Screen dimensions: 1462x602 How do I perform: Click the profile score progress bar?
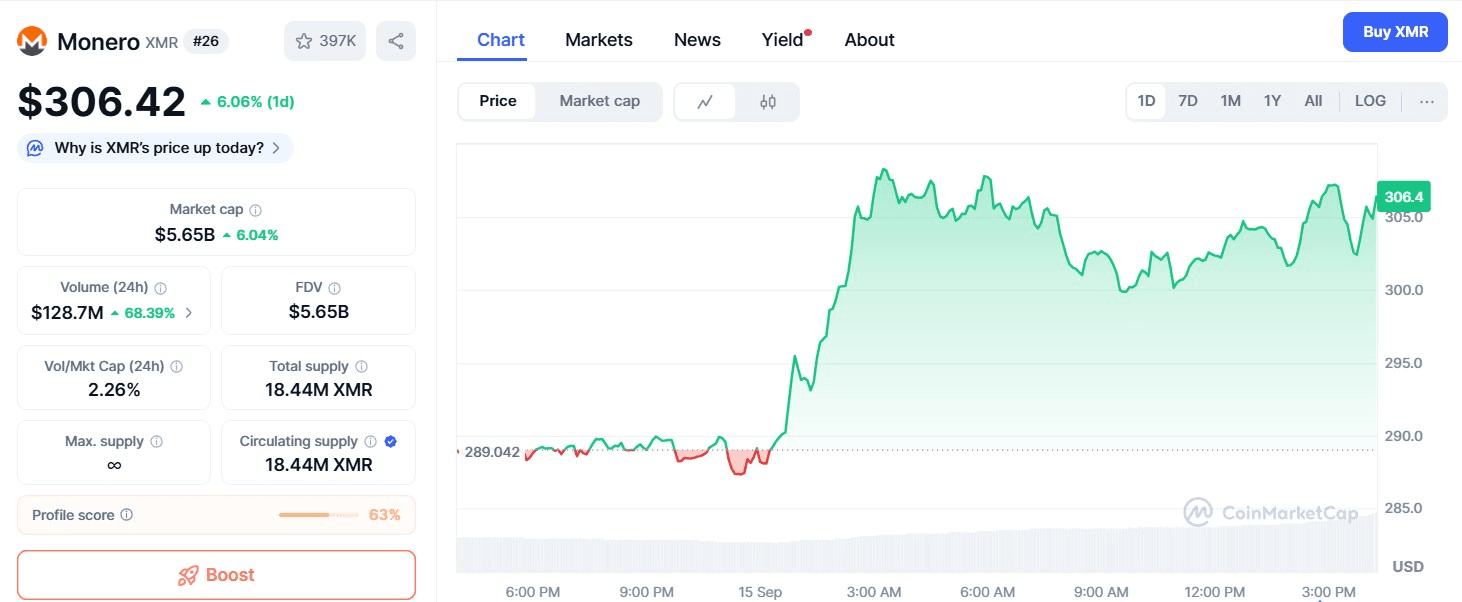tap(318, 515)
